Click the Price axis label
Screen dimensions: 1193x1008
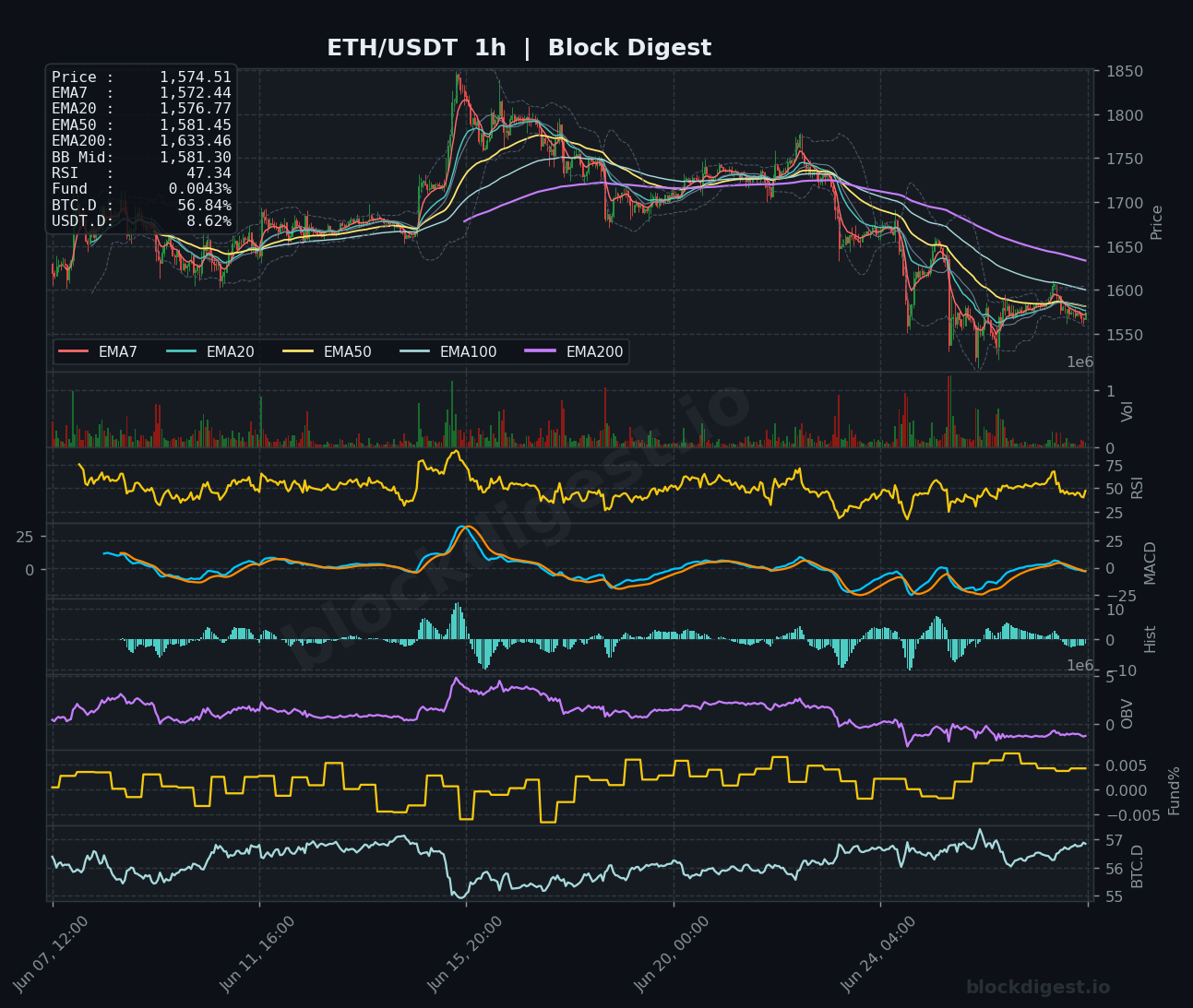(x=1156, y=222)
